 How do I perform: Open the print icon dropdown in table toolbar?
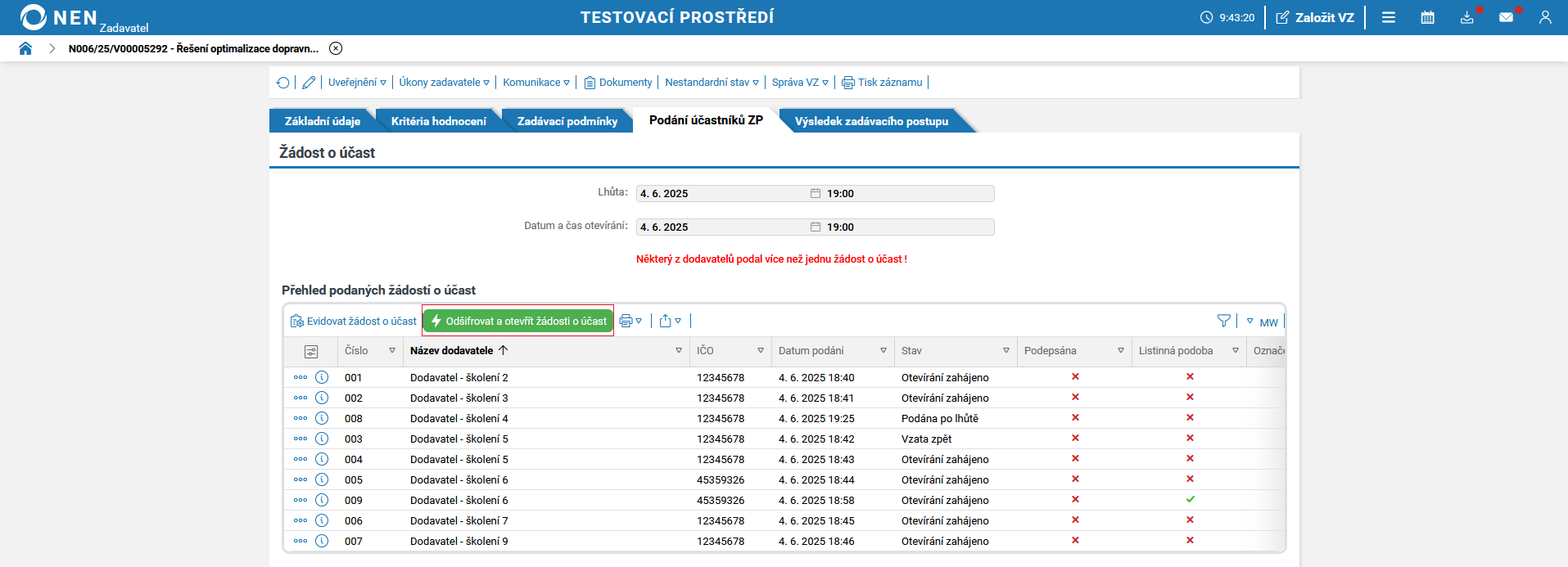[x=630, y=321]
